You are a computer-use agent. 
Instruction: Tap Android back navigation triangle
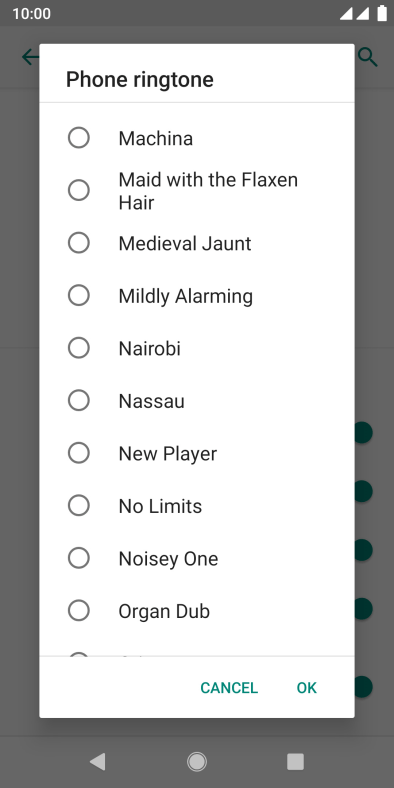(97, 762)
